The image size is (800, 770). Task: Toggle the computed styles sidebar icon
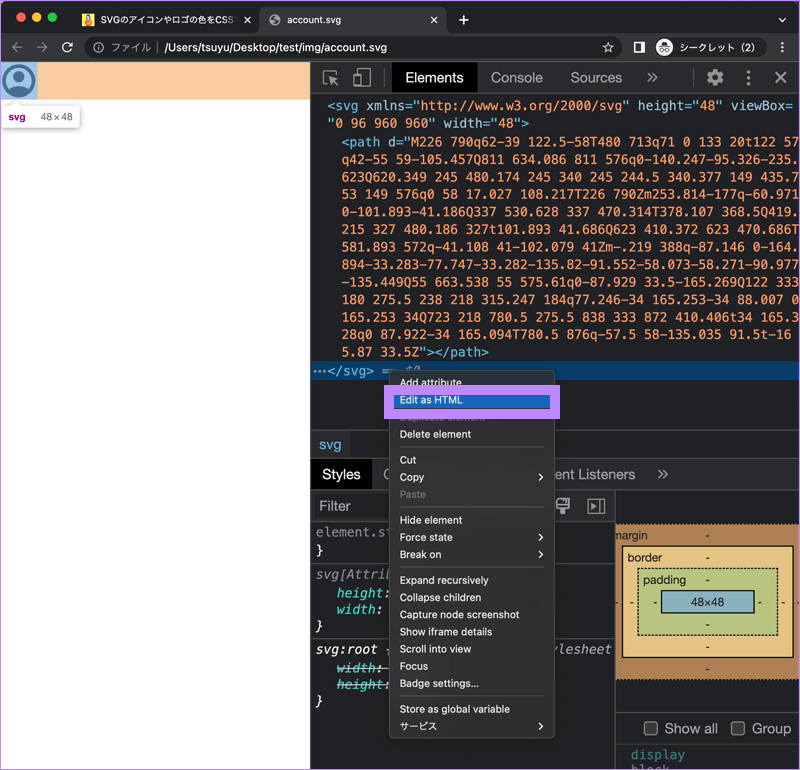point(596,506)
